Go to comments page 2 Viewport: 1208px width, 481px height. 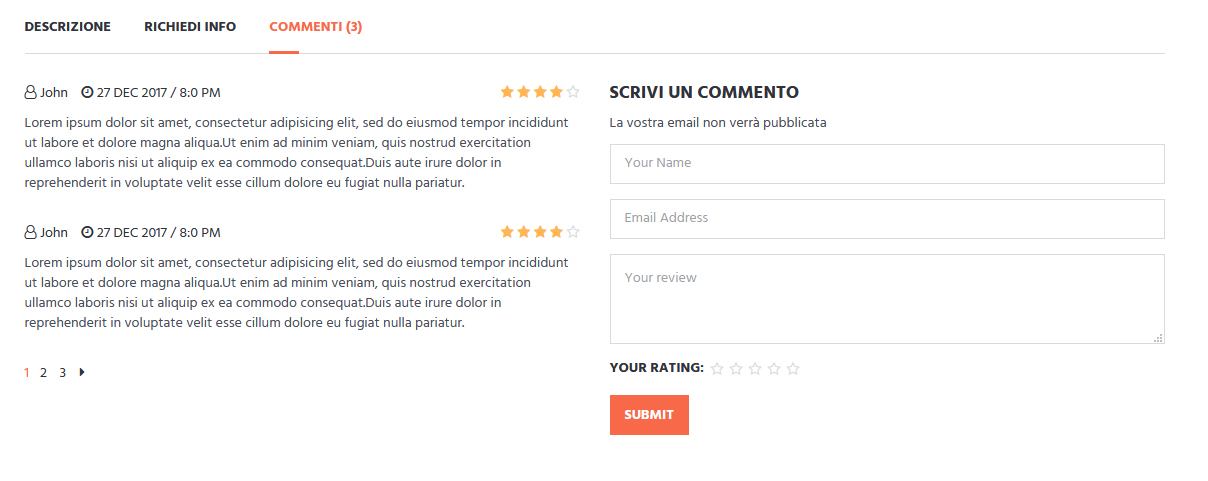click(43, 373)
